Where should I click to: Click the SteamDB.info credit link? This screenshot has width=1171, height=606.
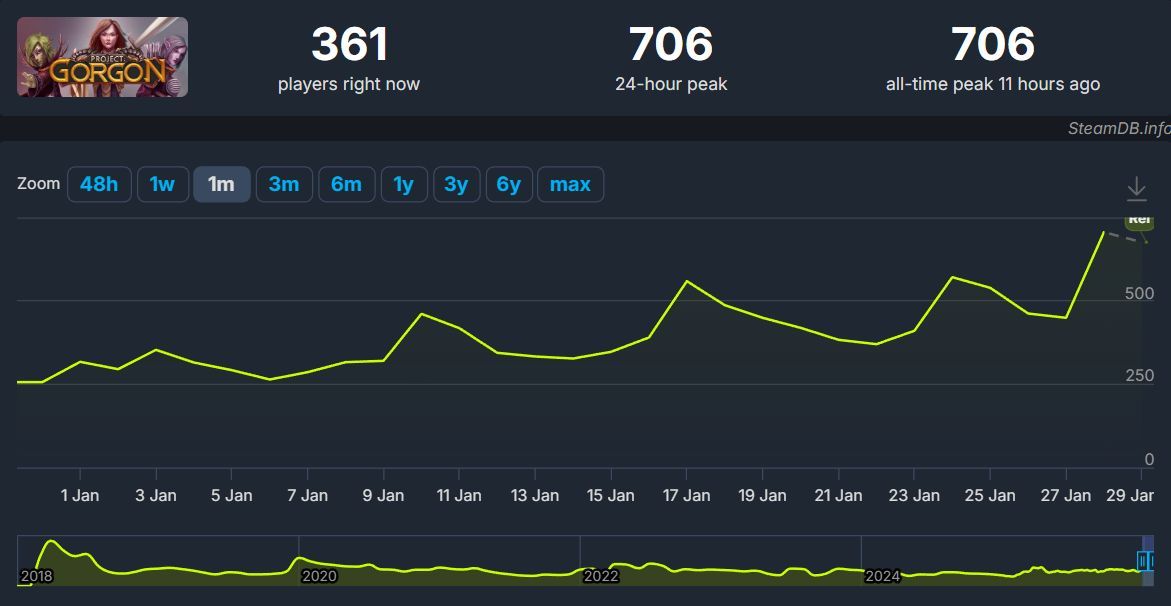point(1118,128)
